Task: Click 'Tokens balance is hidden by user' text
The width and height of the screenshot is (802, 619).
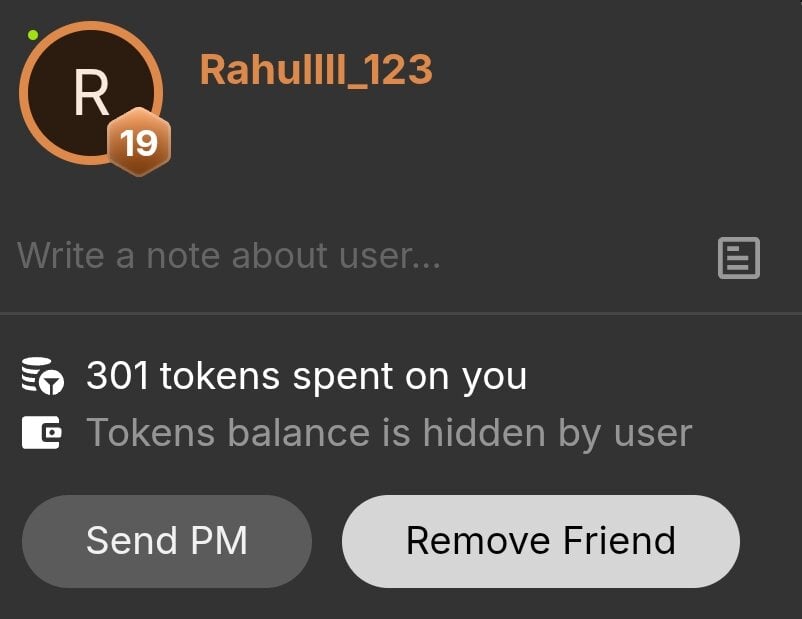Action: pyautogui.click(x=389, y=433)
